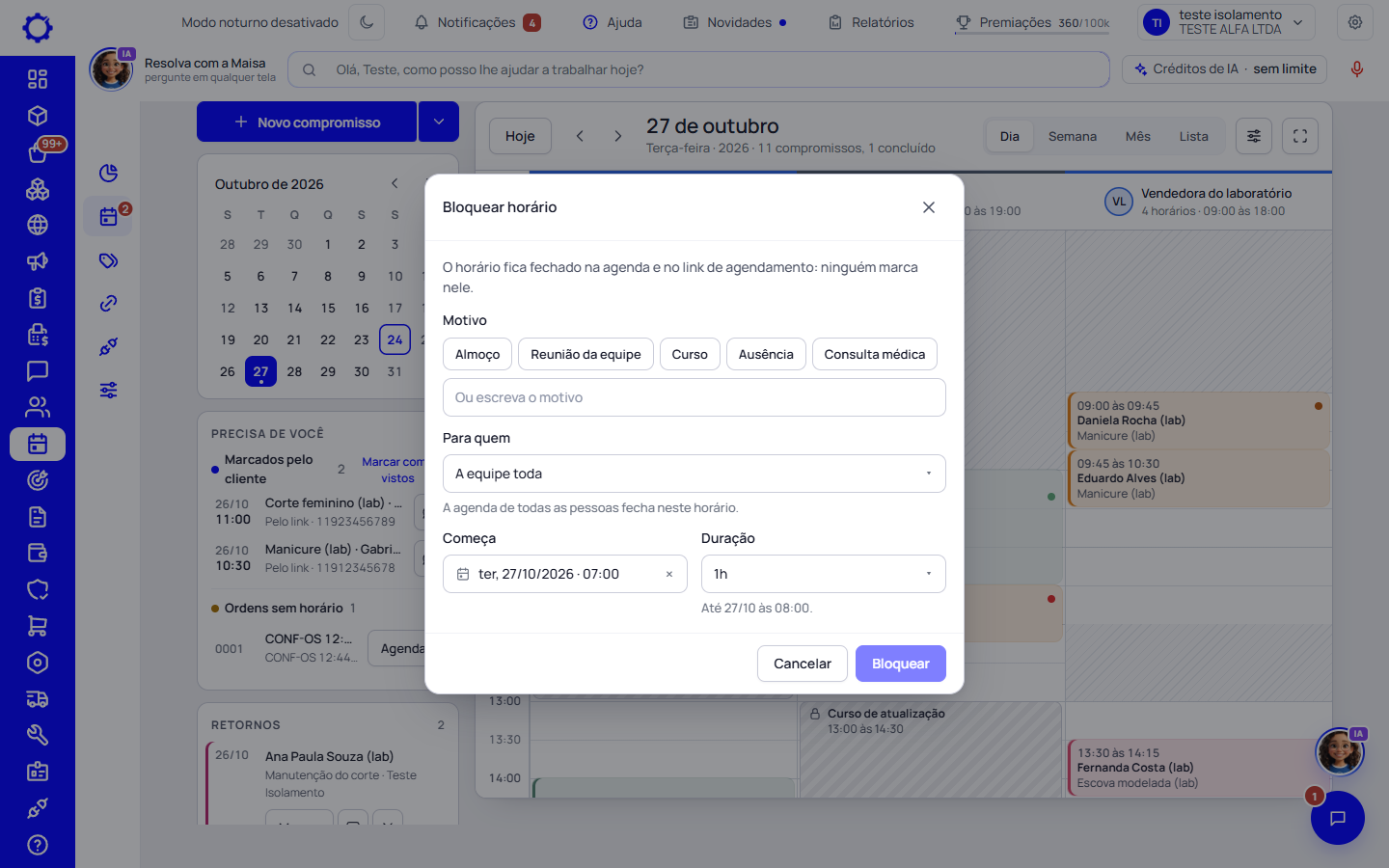The height and width of the screenshot is (868, 1389).
Task: Open calendar filter sliders icon
Action: (x=1254, y=136)
